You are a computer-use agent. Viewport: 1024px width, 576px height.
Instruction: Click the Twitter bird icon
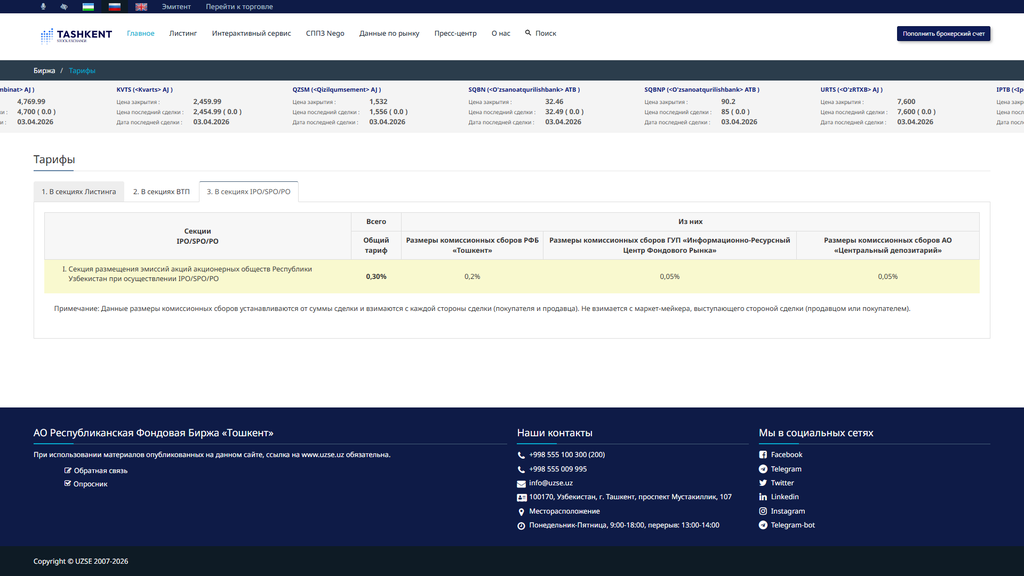(x=763, y=483)
